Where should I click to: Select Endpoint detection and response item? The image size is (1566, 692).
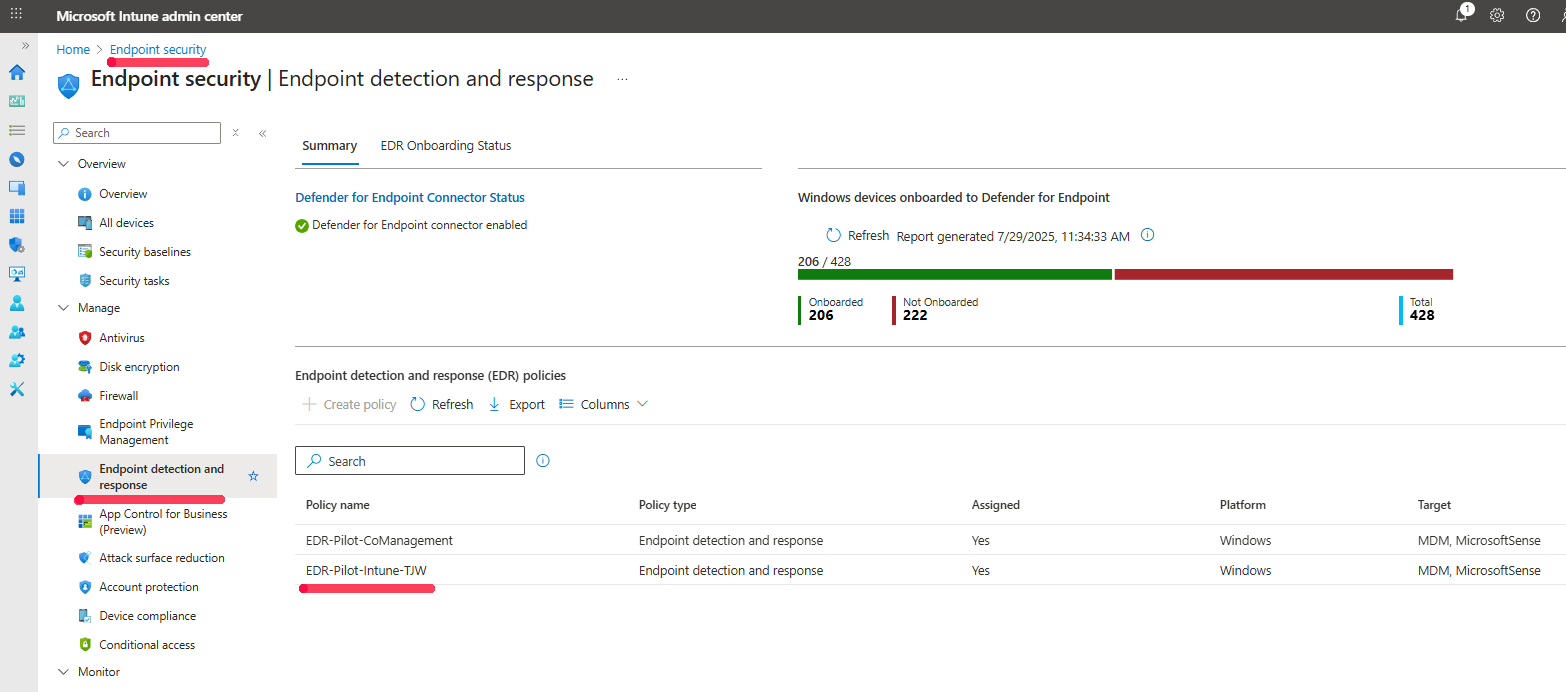(161, 477)
